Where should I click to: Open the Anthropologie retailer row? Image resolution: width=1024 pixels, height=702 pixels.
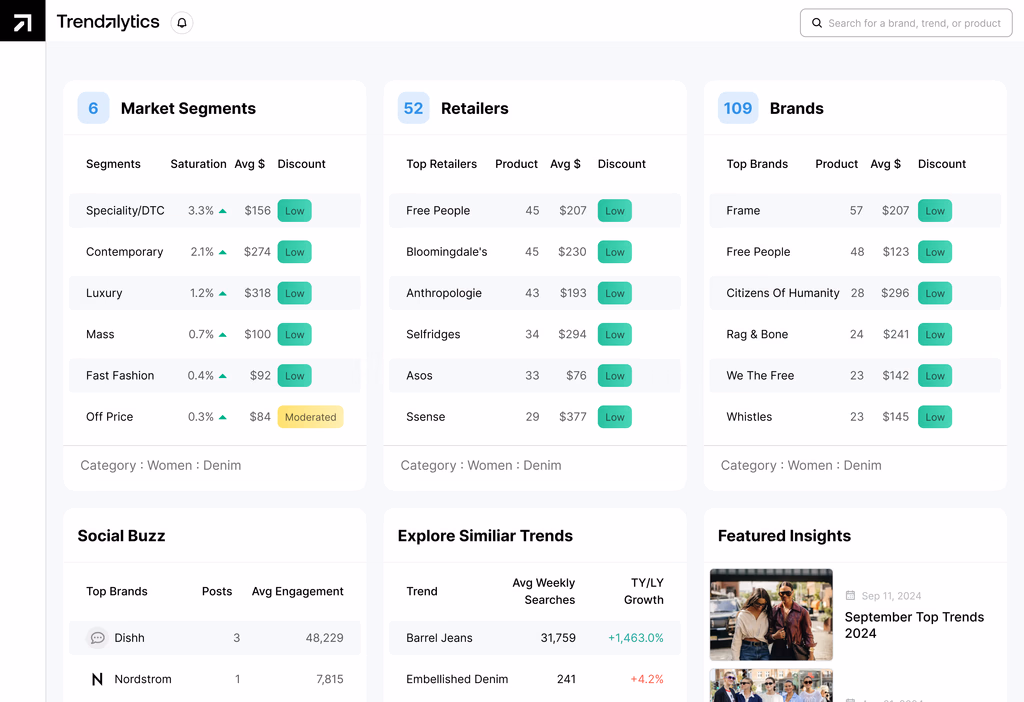click(x=534, y=293)
